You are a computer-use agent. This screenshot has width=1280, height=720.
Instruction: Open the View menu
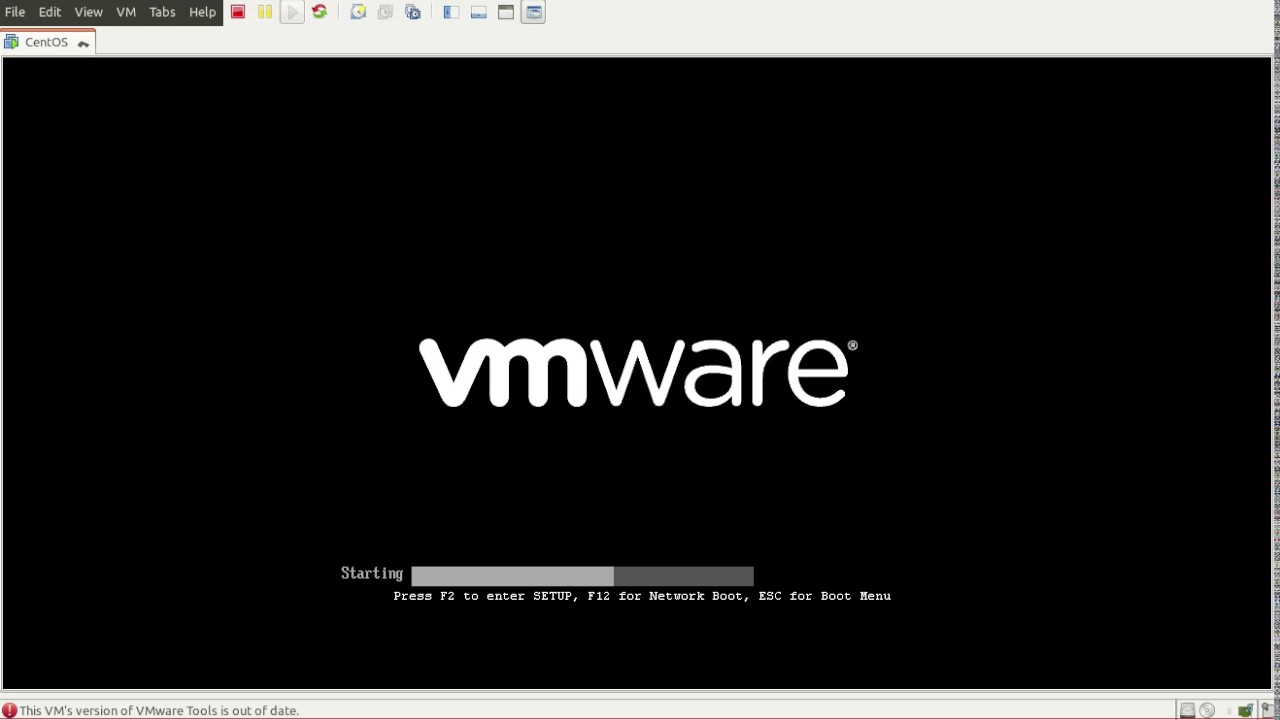[x=88, y=12]
